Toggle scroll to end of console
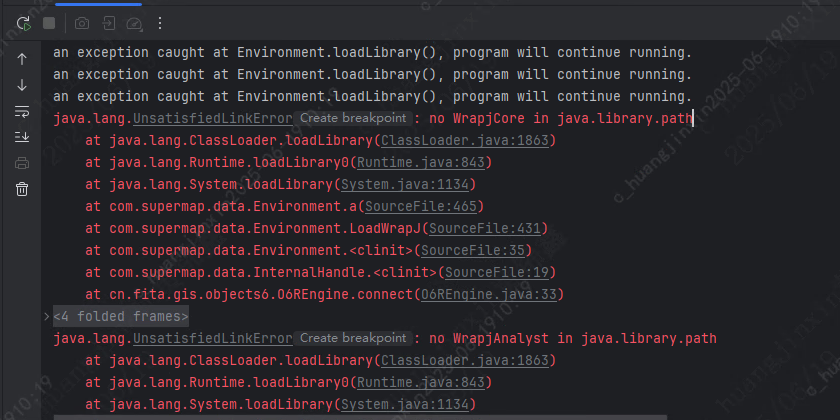 click(22, 137)
